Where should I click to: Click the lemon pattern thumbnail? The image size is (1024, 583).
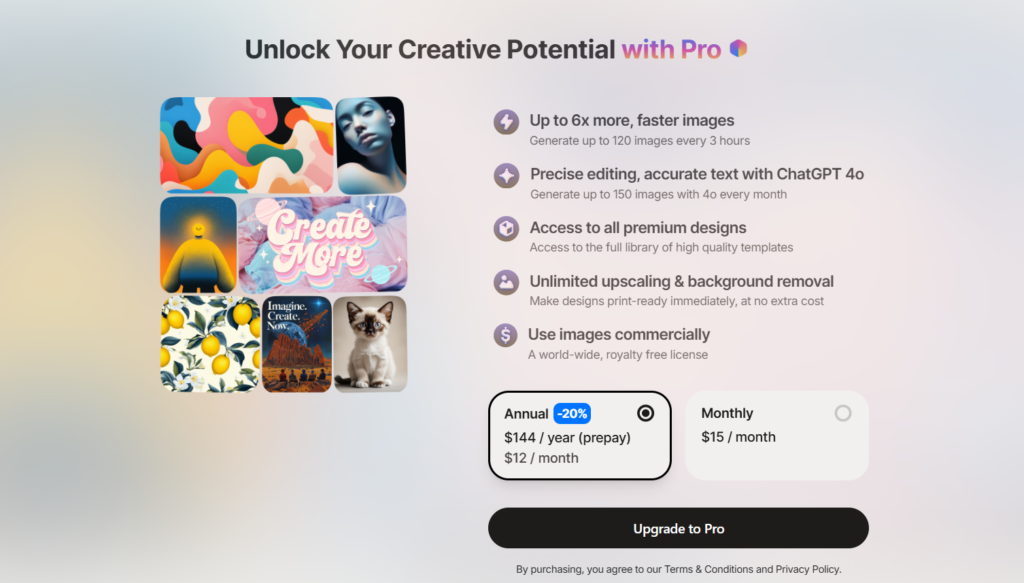coord(210,344)
